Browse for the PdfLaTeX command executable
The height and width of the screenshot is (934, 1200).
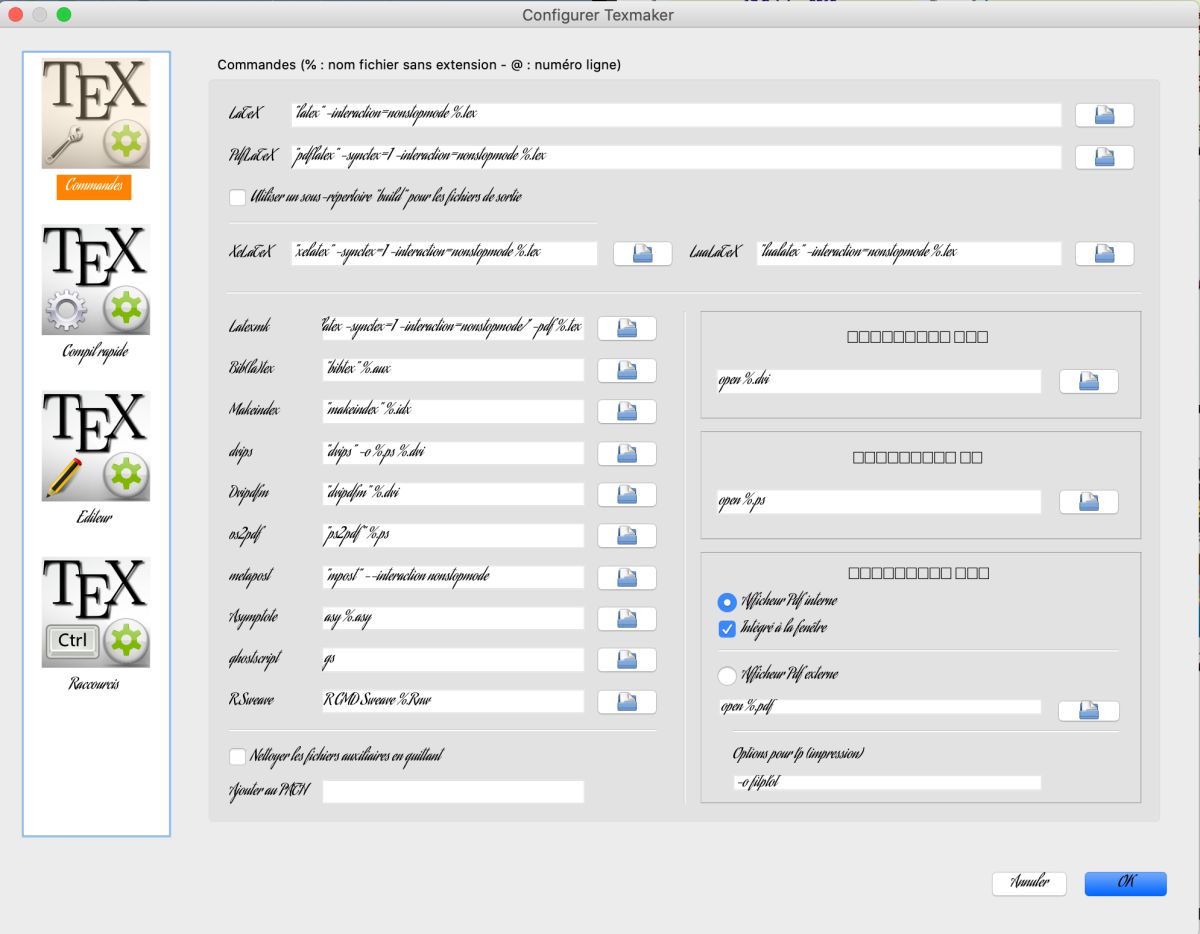(x=1104, y=157)
